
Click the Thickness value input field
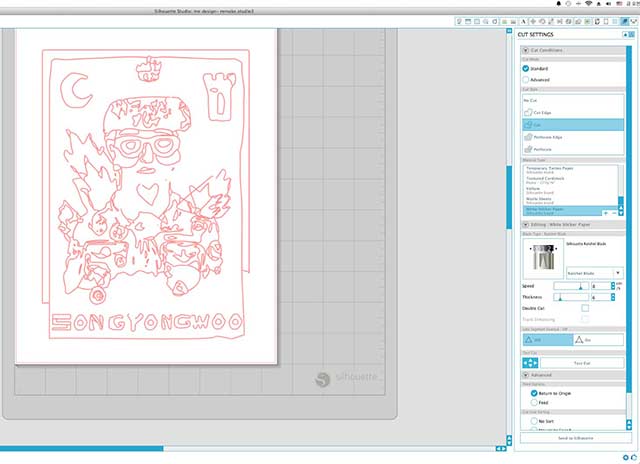pos(600,297)
